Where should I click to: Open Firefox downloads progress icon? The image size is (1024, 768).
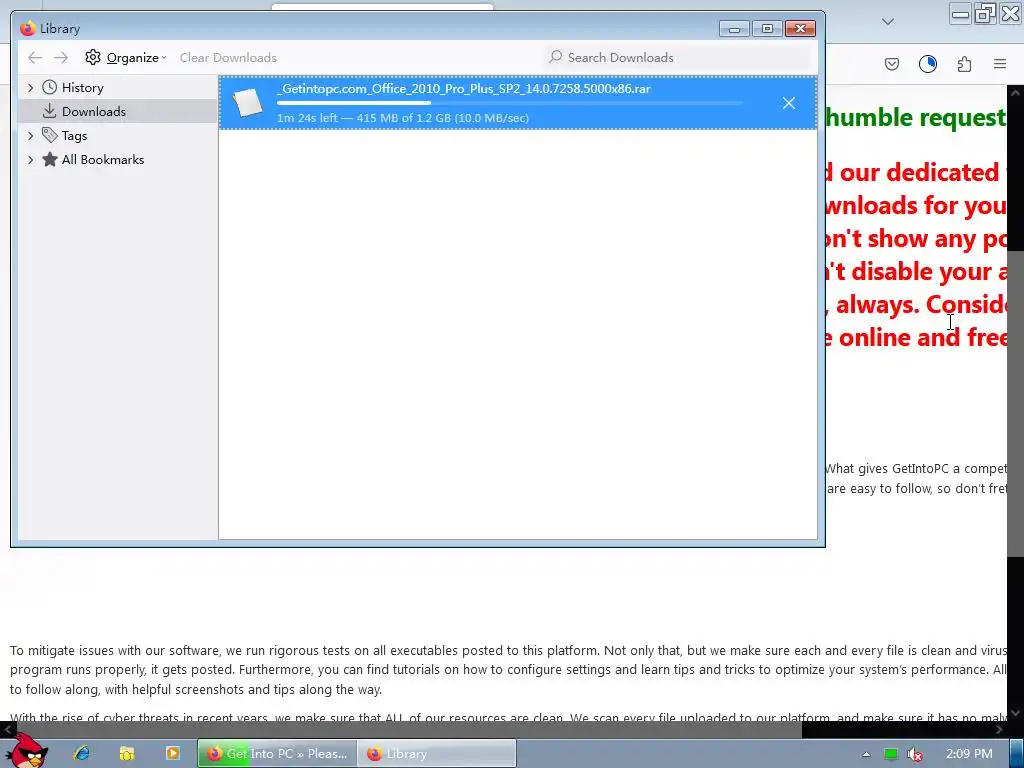point(928,64)
